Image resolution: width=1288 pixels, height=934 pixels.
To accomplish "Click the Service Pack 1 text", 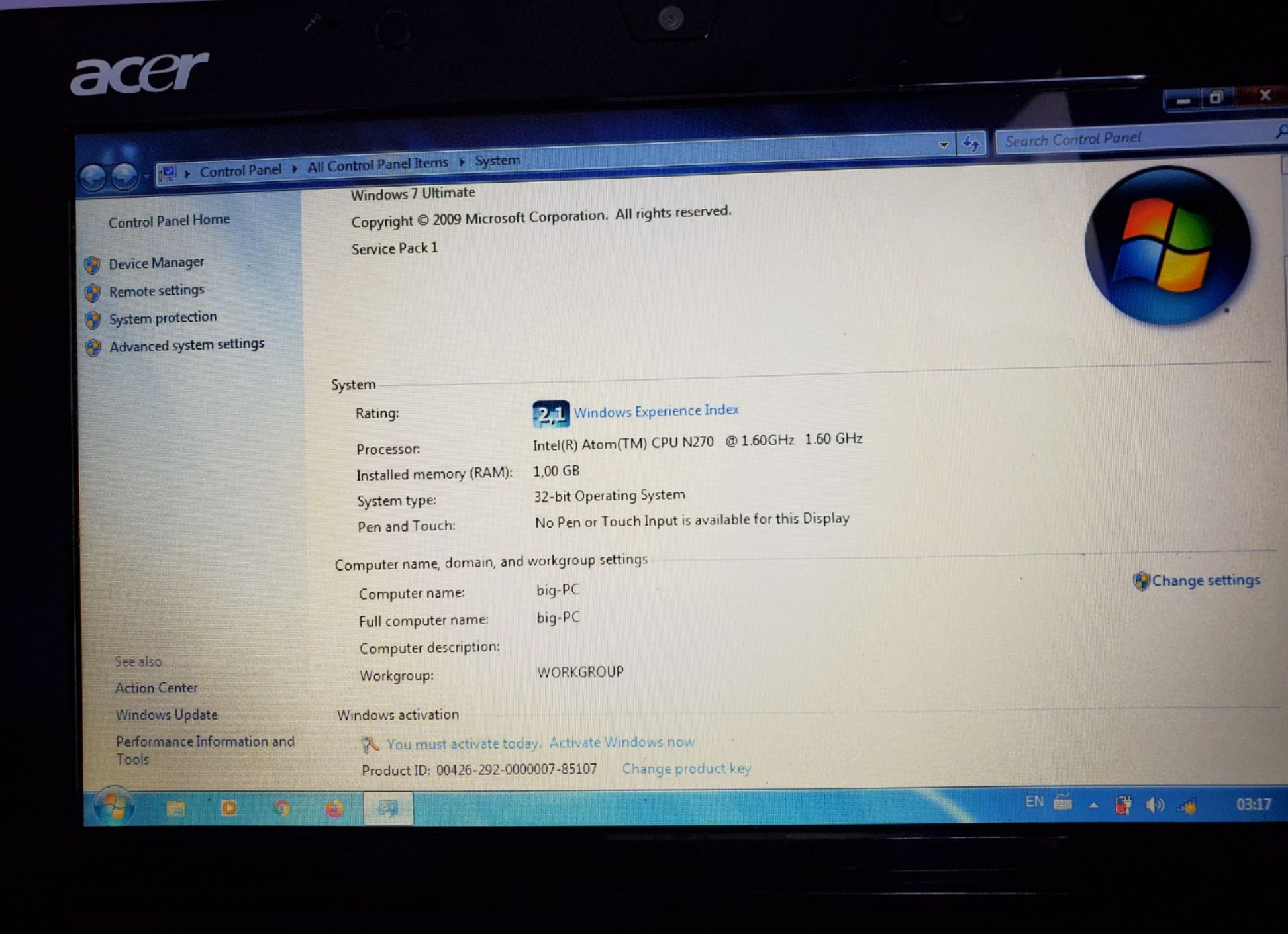I will tap(395, 248).
